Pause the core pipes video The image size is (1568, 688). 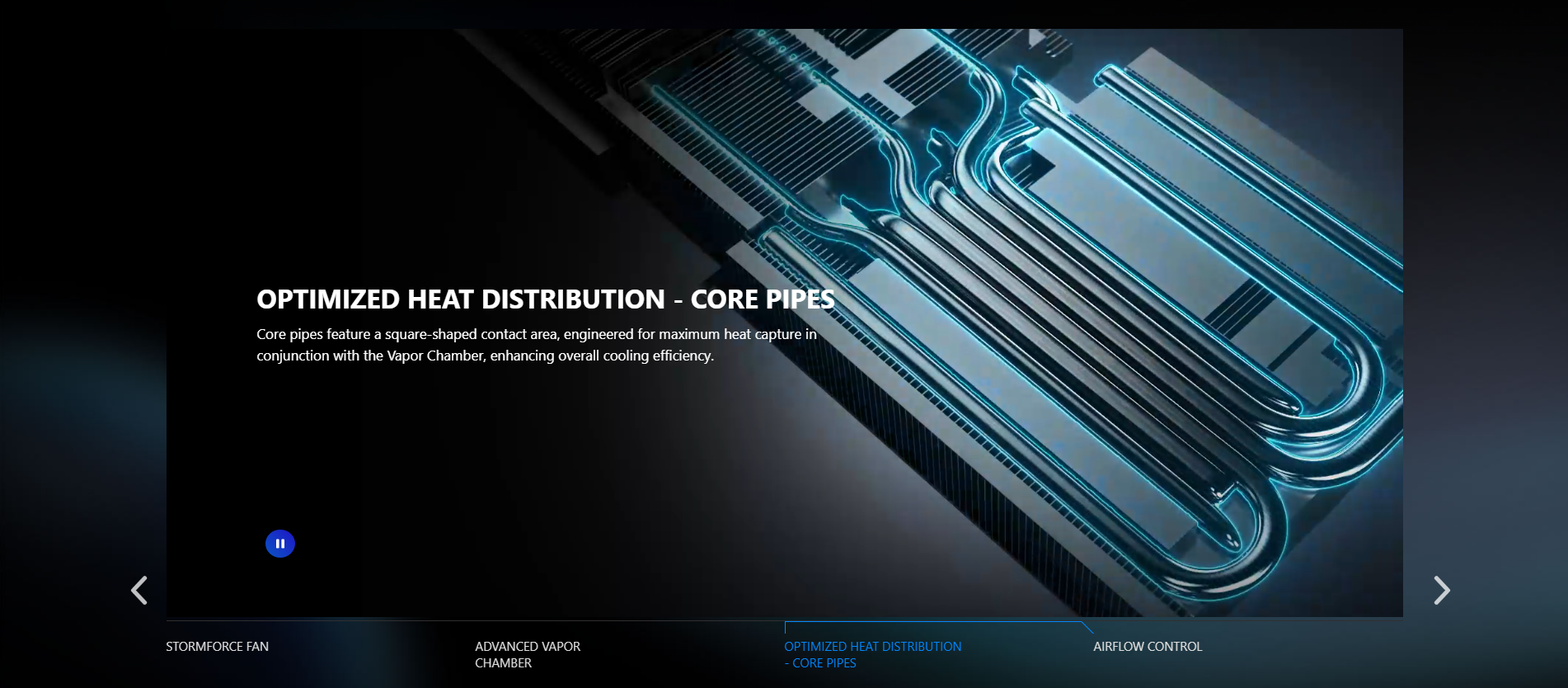[280, 544]
